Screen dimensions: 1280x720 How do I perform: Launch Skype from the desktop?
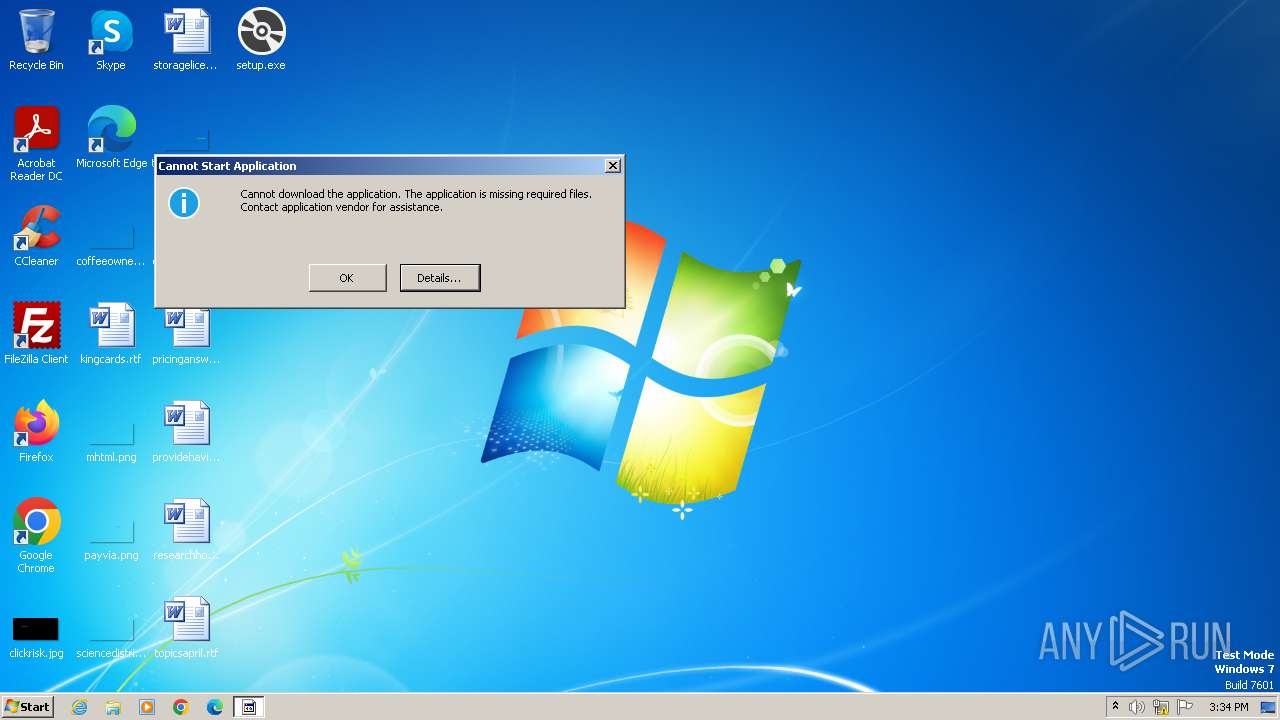(111, 40)
